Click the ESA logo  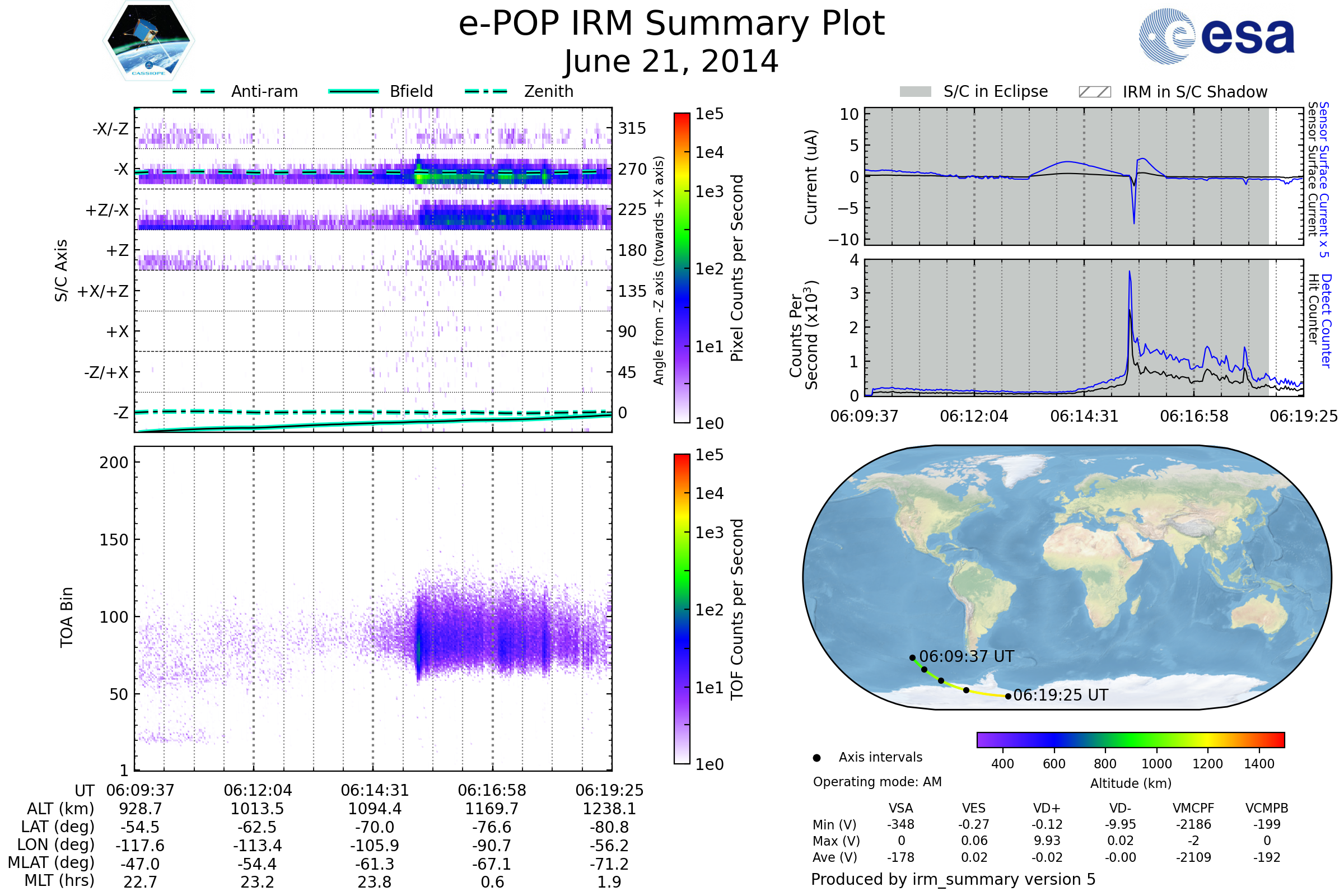tap(1216, 36)
